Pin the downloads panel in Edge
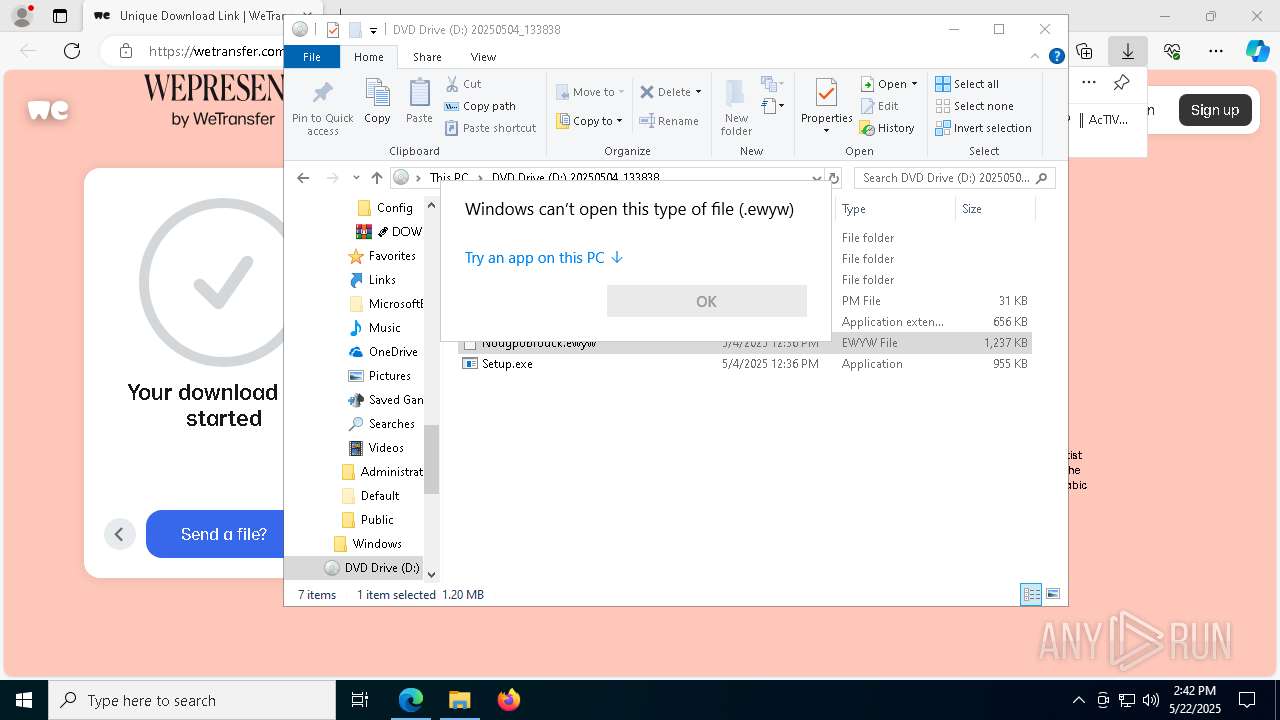This screenshot has width=1280, height=720. pyautogui.click(x=1122, y=83)
